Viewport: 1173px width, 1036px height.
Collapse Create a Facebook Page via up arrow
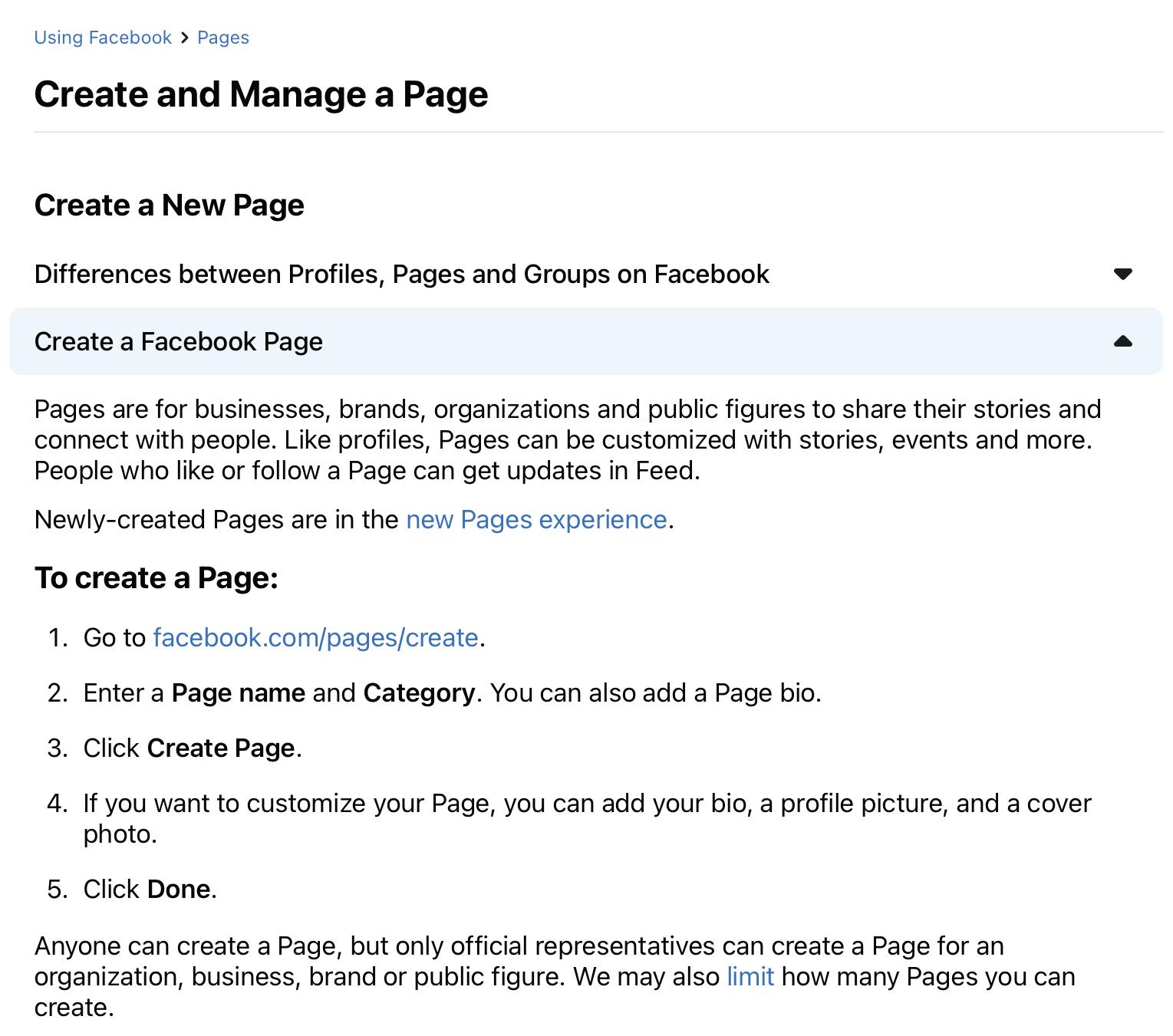tap(1122, 341)
